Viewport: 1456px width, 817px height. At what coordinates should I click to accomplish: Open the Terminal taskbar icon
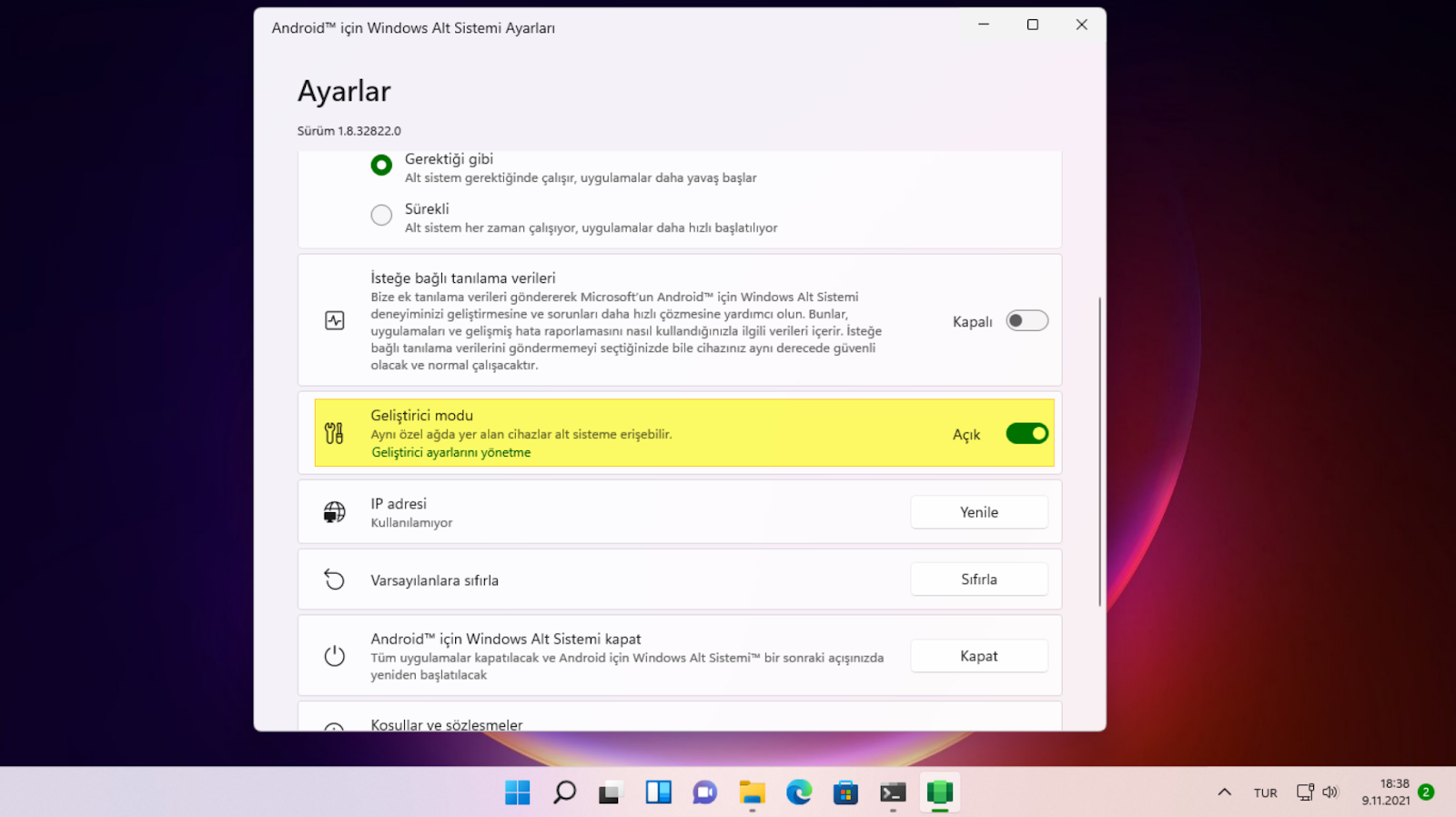[893, 792]
